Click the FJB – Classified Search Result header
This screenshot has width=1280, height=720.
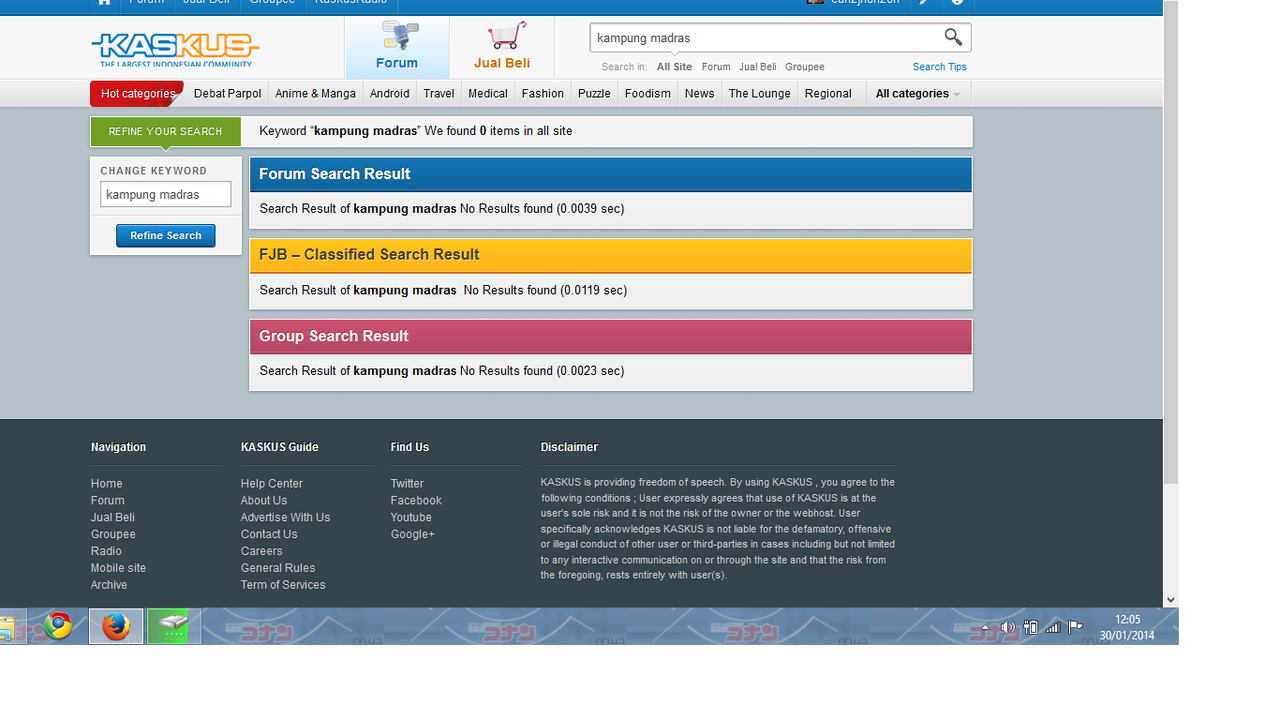pyautogui.click(x=610, y=255)
